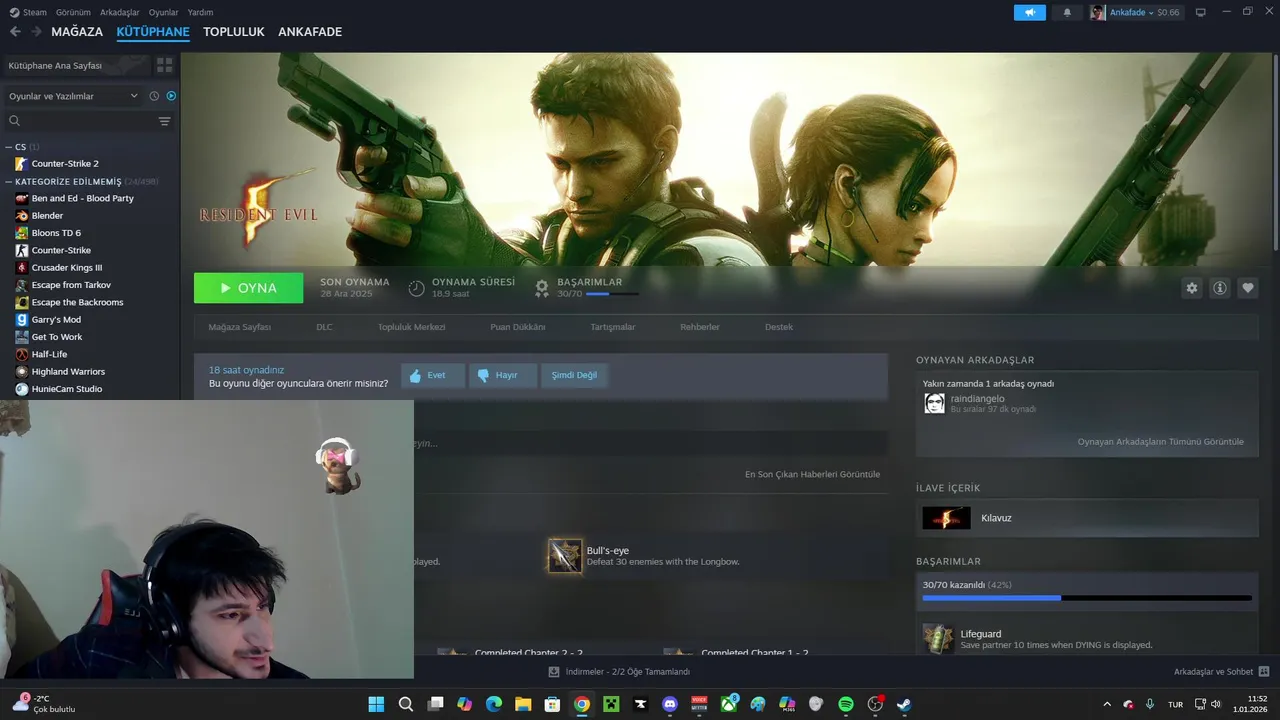
Task: Add game to favorites with heart icon
Action: (1248, 288)
